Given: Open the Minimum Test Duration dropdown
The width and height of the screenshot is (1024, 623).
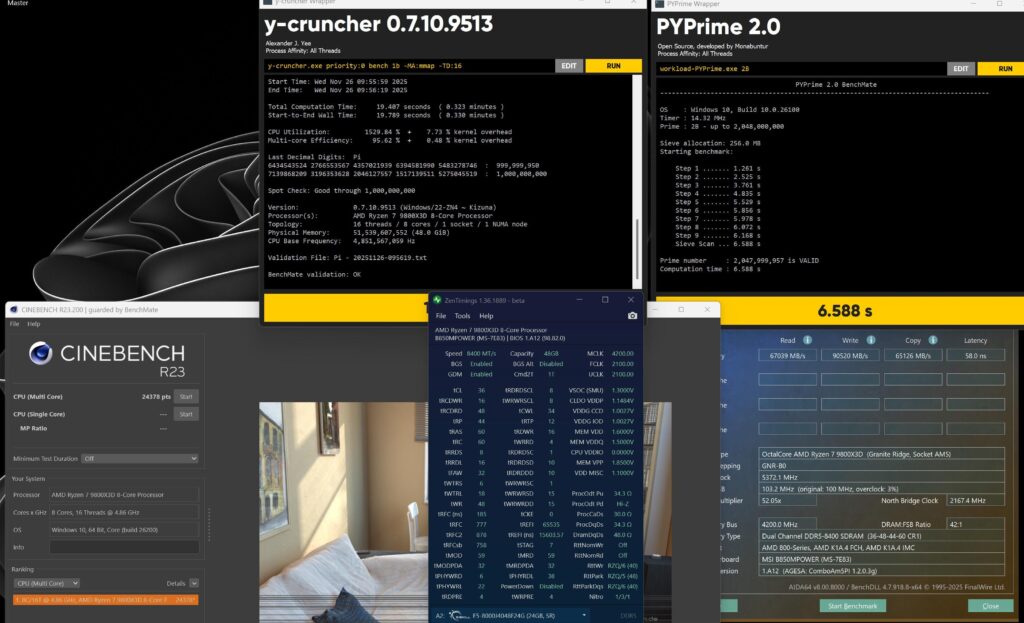Looking at the screenshot, I should coord(140,458).
